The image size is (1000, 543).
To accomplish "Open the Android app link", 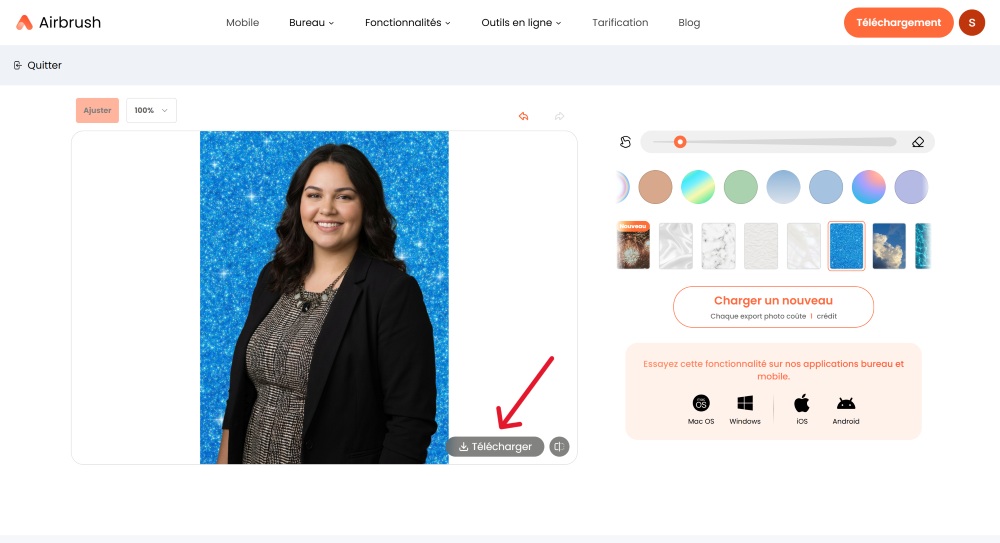I will [846, 409].
